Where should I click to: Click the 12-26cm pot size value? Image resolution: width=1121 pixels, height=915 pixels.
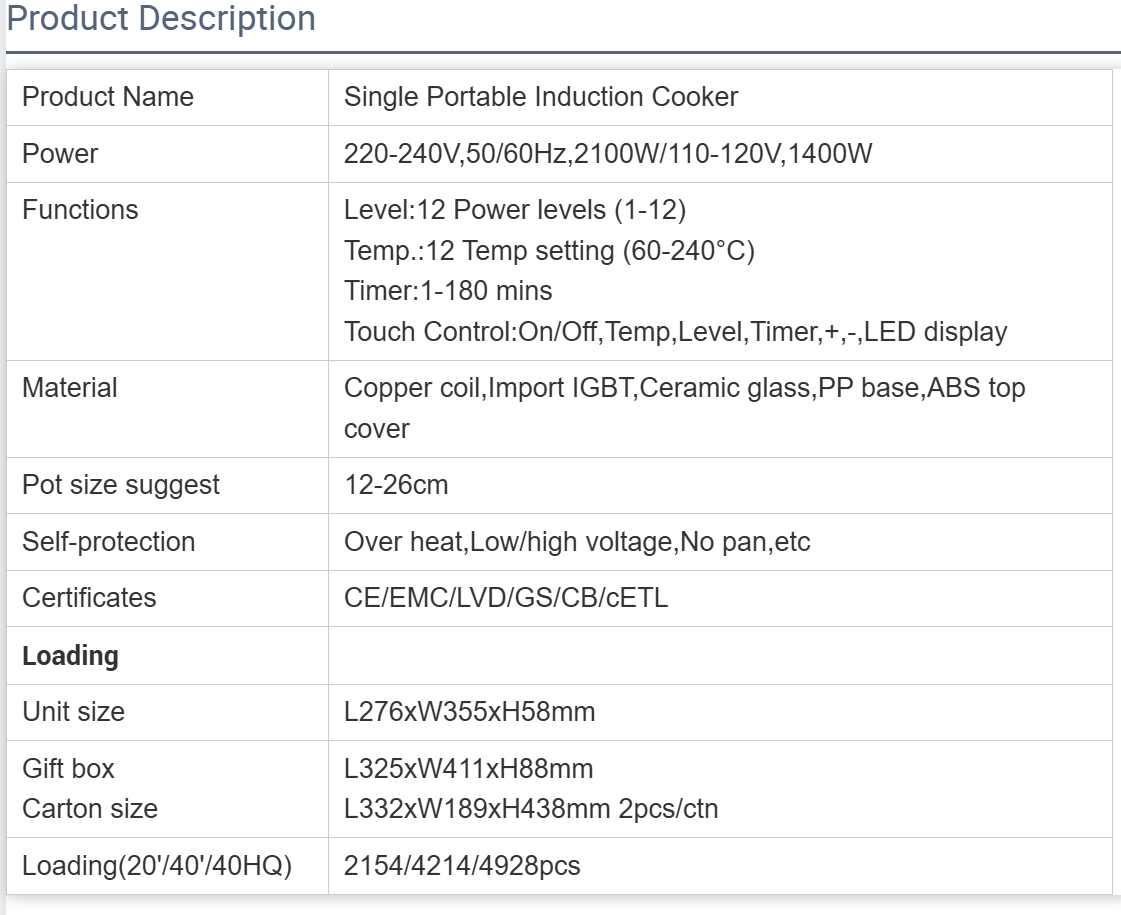(x=396, y=485)
